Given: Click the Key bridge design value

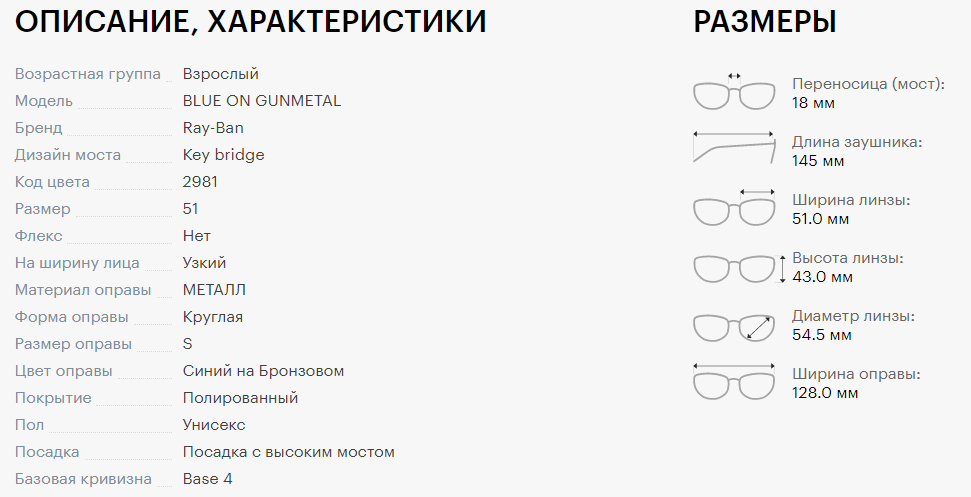Looking at the screenshot, I should pyautogui.click(x=224, y=155).
